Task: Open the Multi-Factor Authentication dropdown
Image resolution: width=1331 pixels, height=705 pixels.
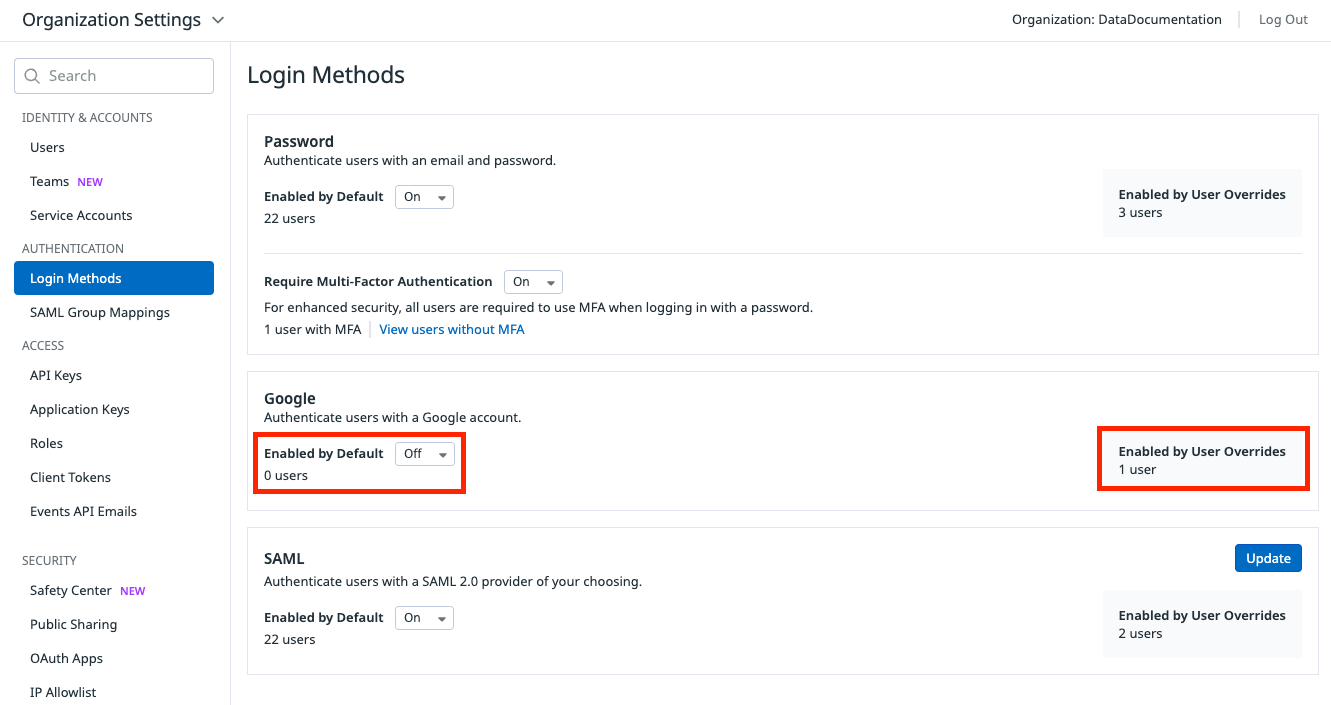Action: tap(533, 281)
